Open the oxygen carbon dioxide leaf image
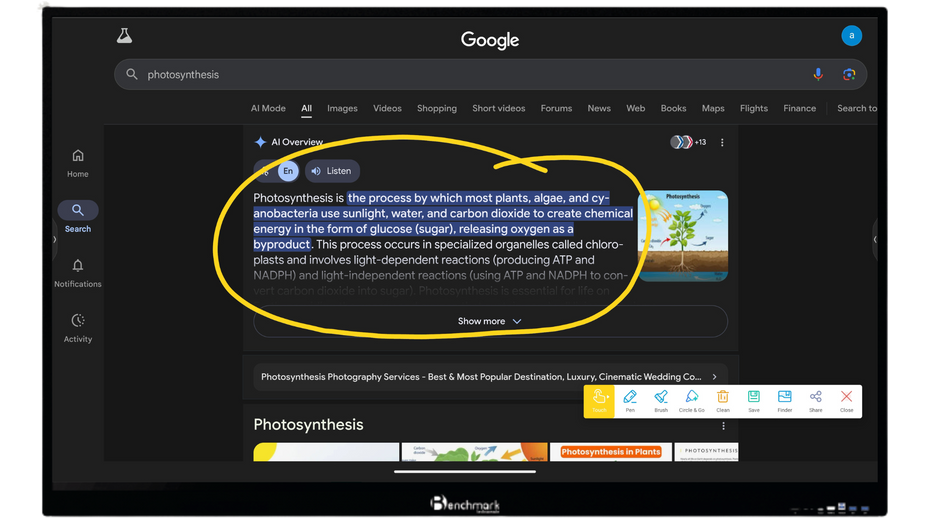The image size is (930, 523). [x=474, y=452]
